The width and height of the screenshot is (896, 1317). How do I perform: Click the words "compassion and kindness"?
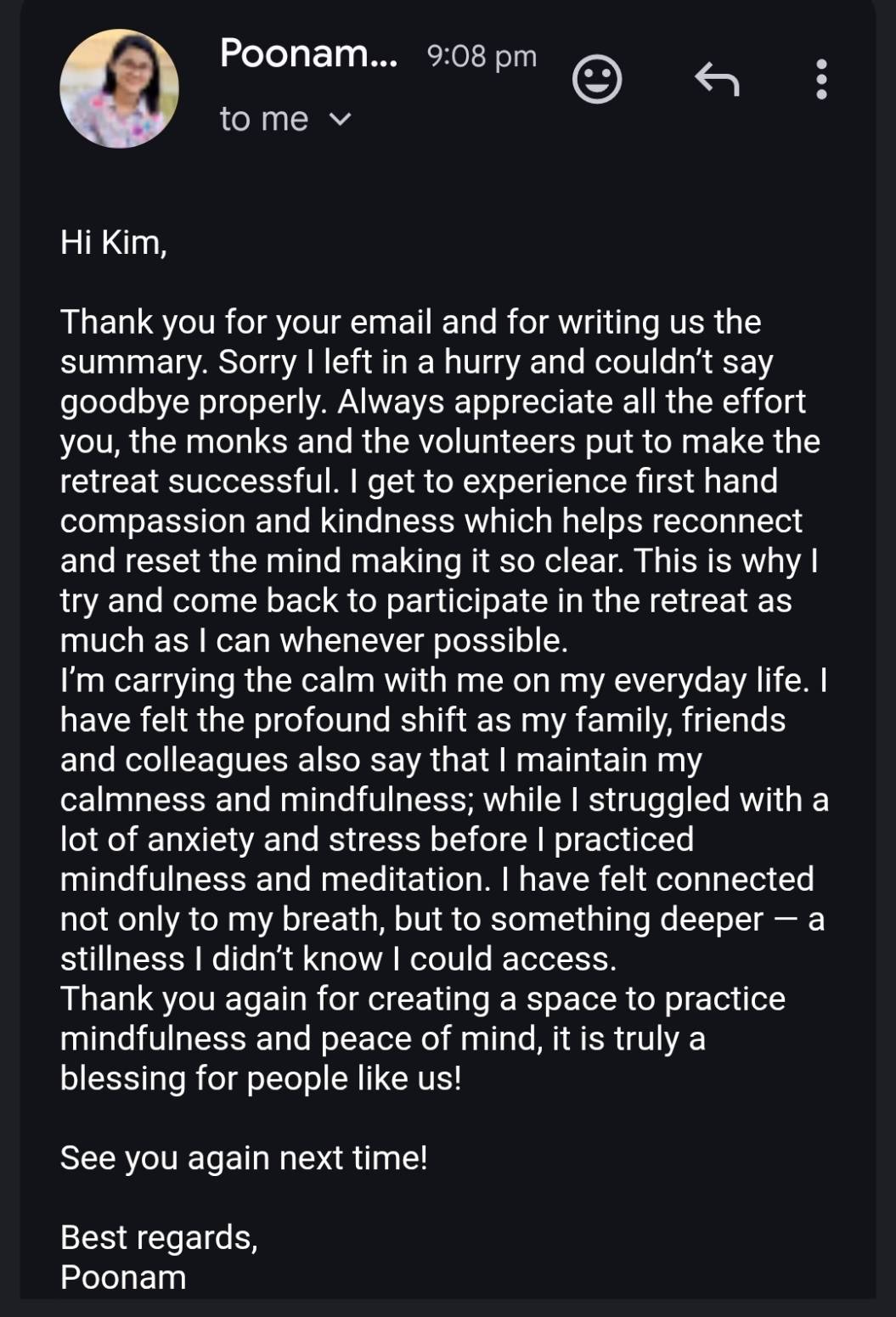pyautogui.click(x=260, y=521)
